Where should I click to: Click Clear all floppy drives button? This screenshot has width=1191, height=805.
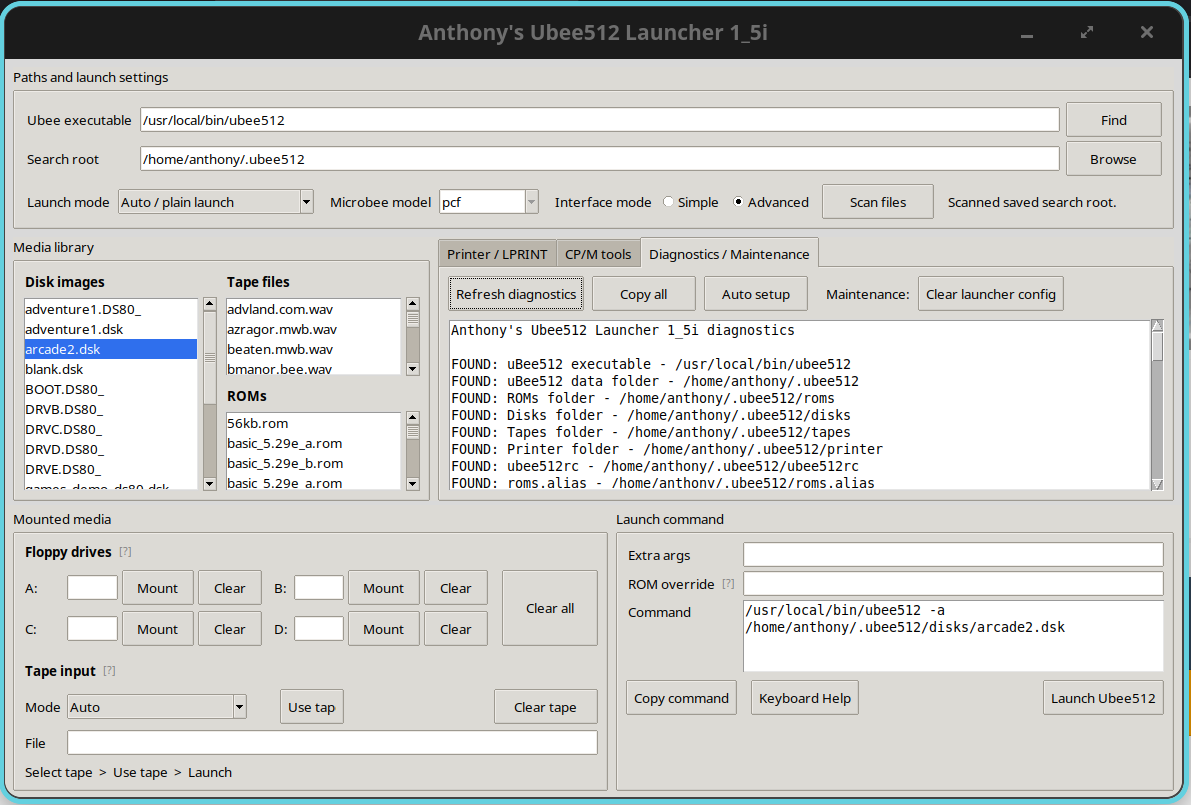click(550, 608)
